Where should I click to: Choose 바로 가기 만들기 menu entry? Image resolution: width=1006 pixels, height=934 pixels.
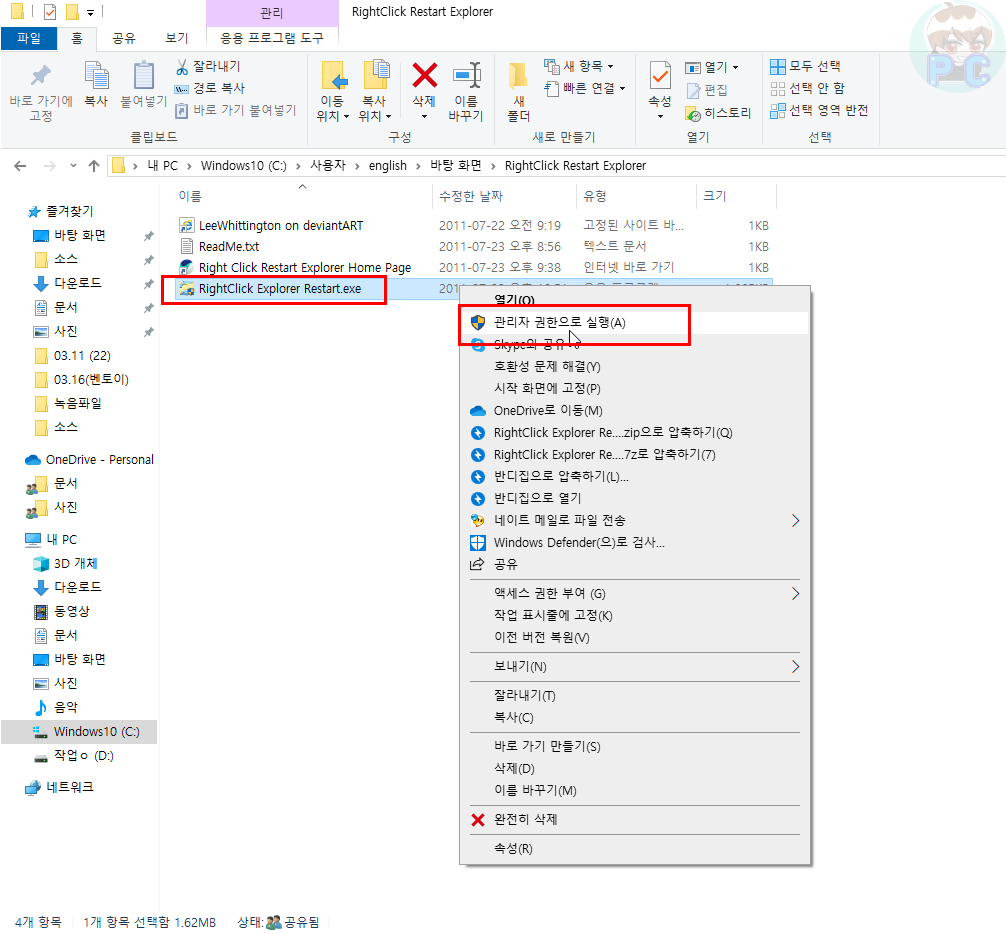point(635,747)
